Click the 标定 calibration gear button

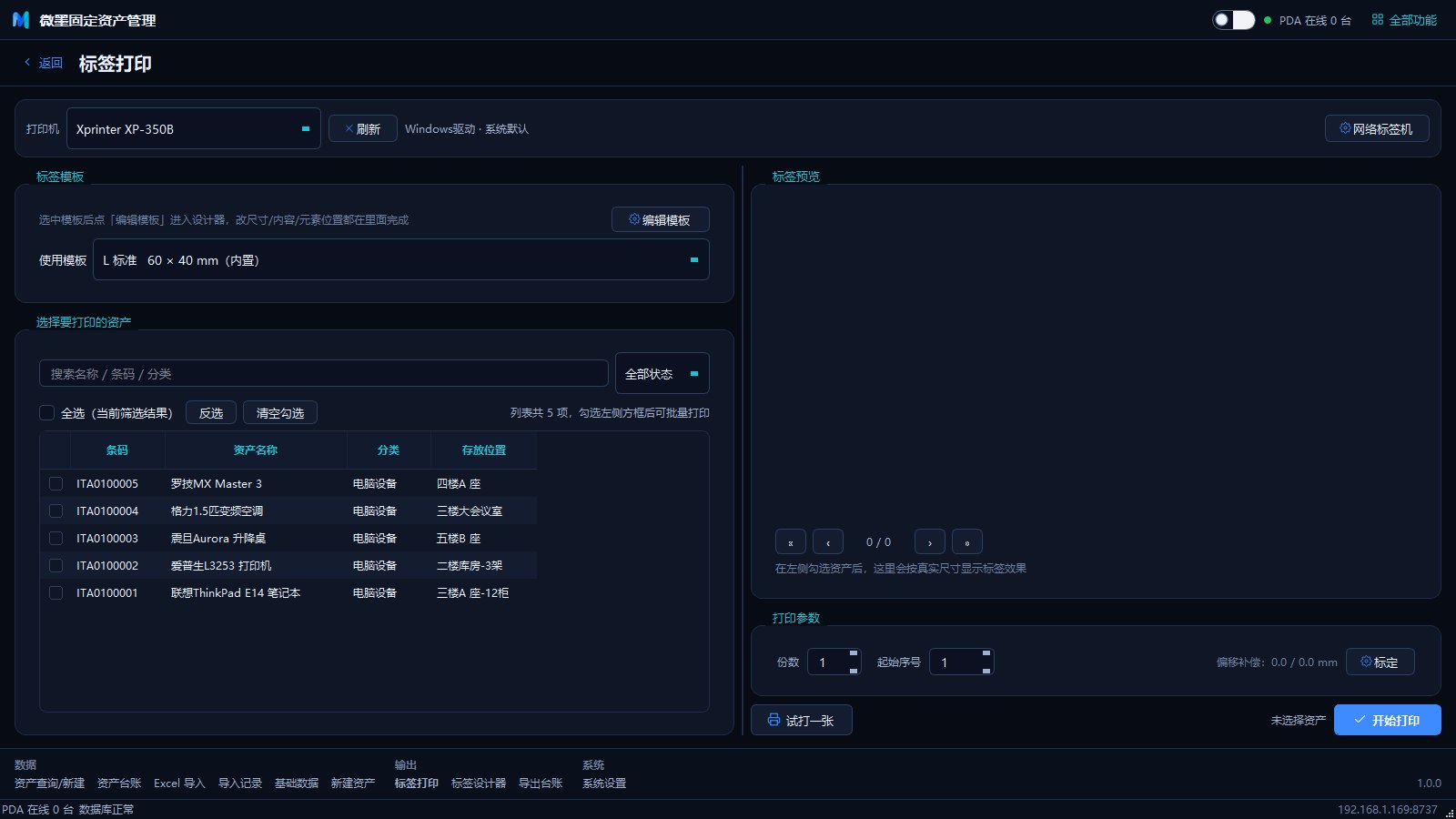pos(1380,662)
